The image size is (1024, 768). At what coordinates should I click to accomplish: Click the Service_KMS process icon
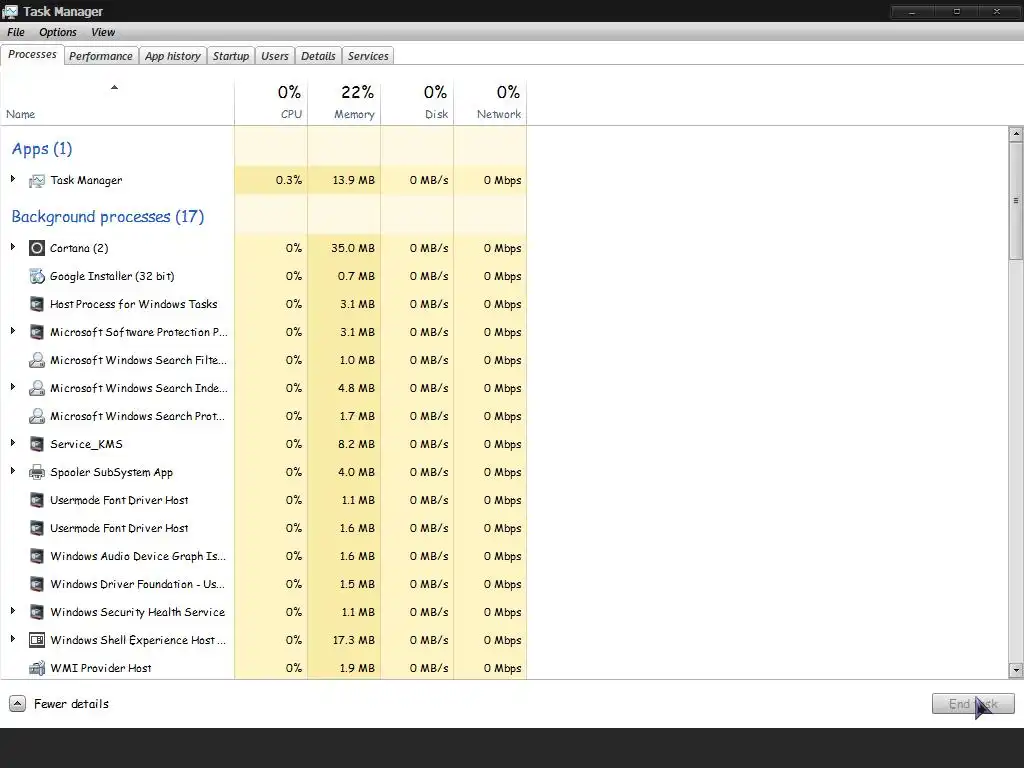(x=37, y=444)
